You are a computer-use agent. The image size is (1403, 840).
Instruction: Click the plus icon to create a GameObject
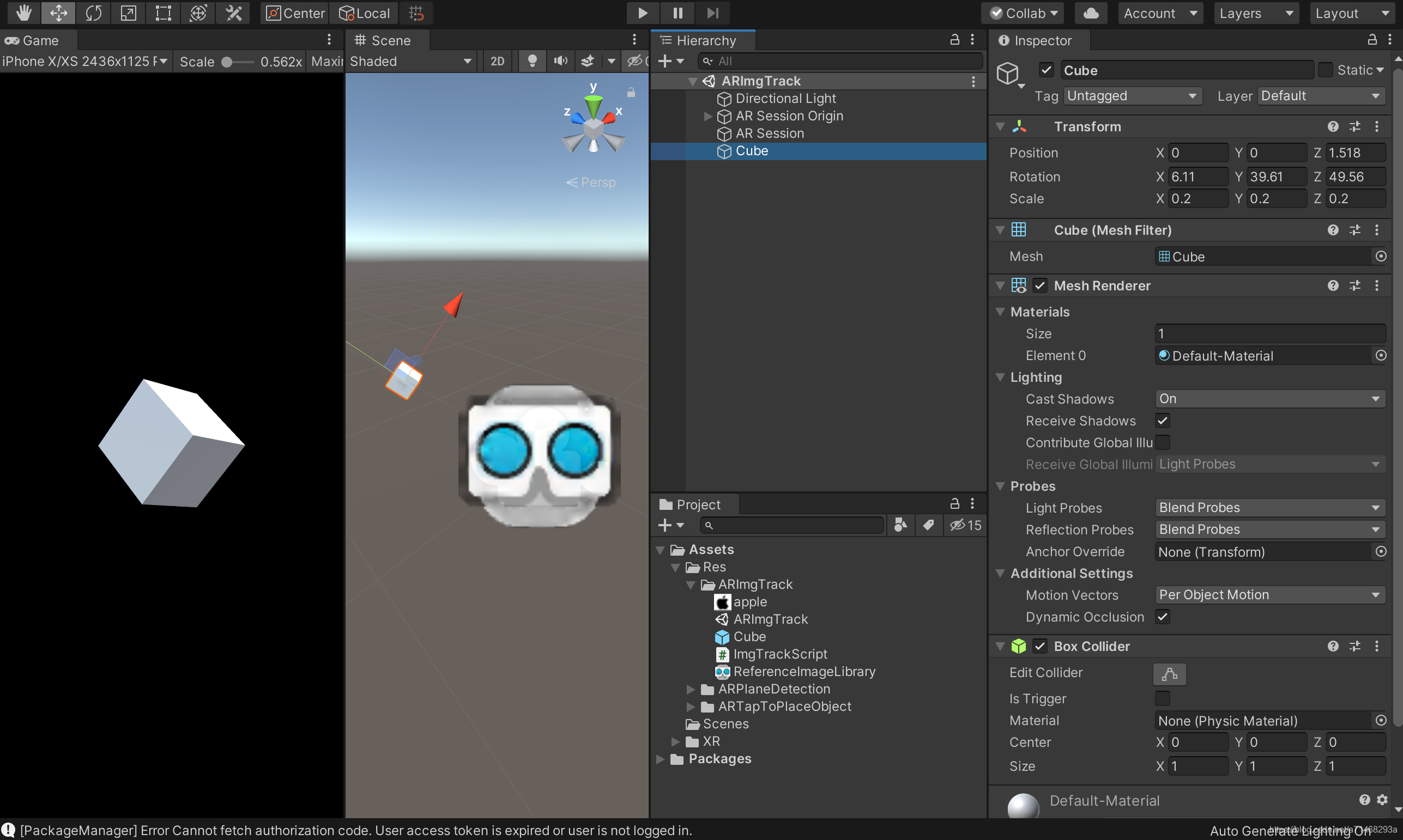(664, 60)
